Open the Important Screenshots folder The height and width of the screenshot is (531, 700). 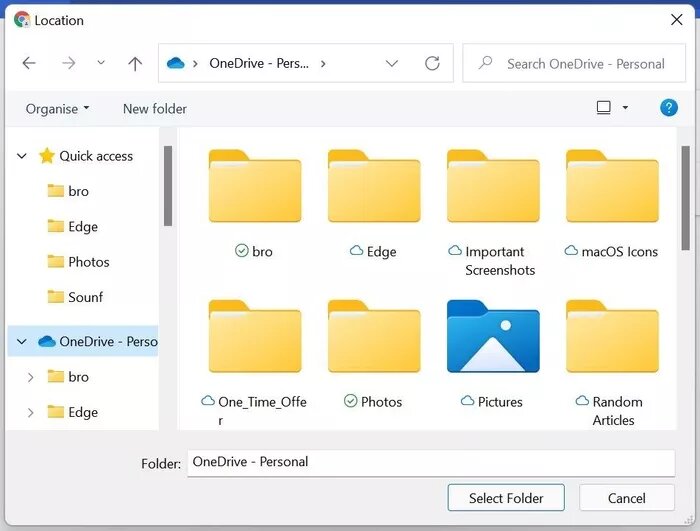click(x=493, y=213)
